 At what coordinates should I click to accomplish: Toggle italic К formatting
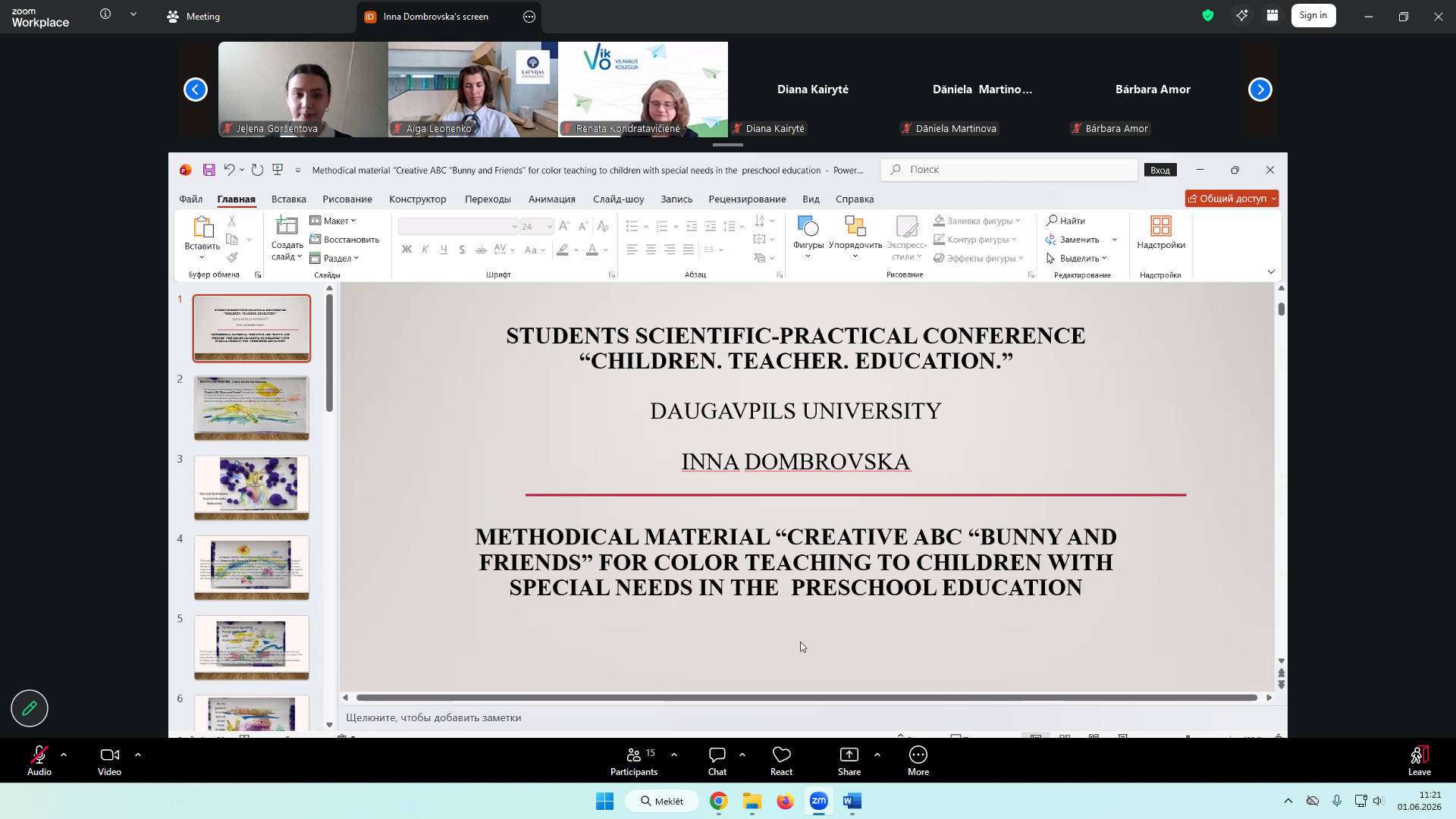[425, 249]
